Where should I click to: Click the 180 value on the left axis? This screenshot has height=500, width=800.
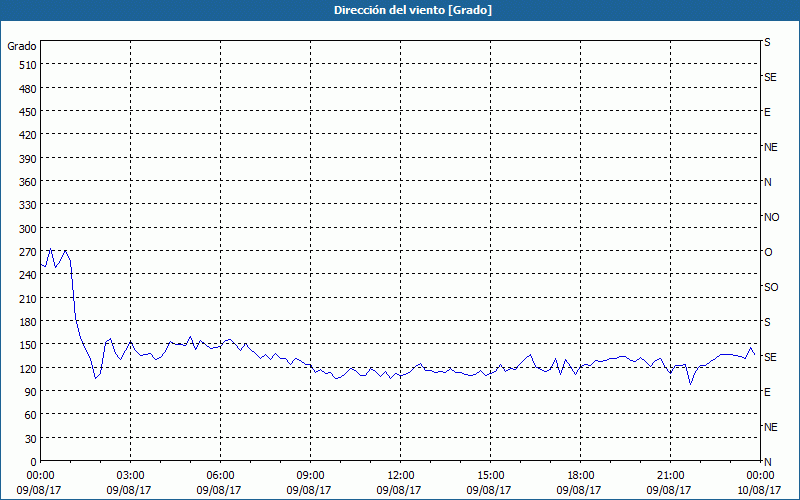point(28,322)
